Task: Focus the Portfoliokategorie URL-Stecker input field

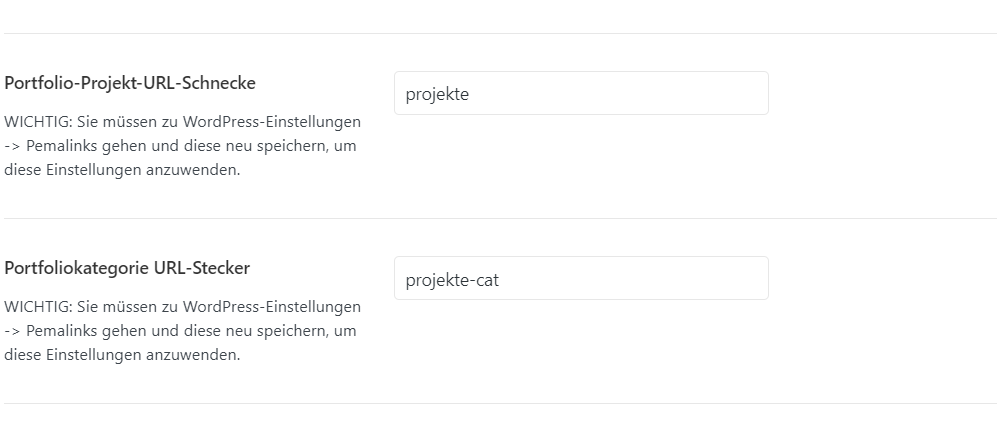Action: [580, 278]
